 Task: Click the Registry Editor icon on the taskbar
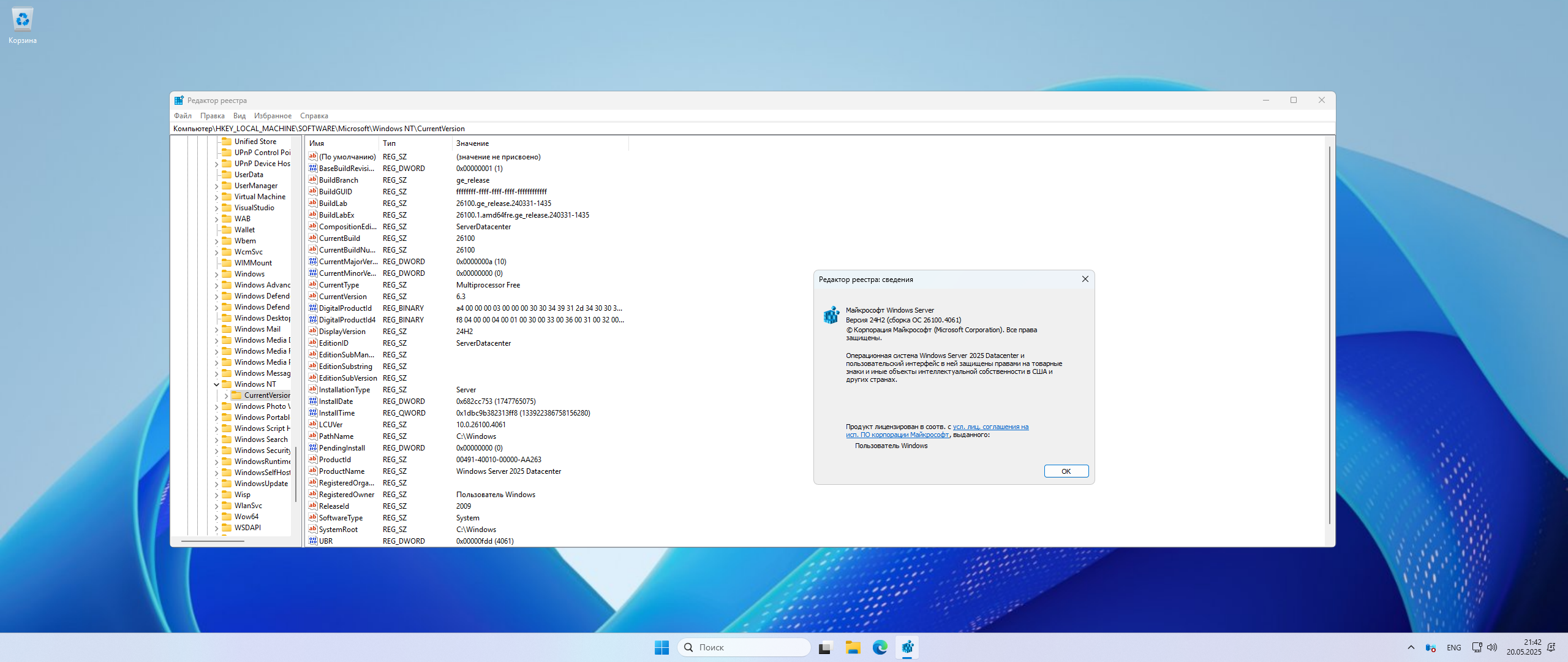pos(908,647)
